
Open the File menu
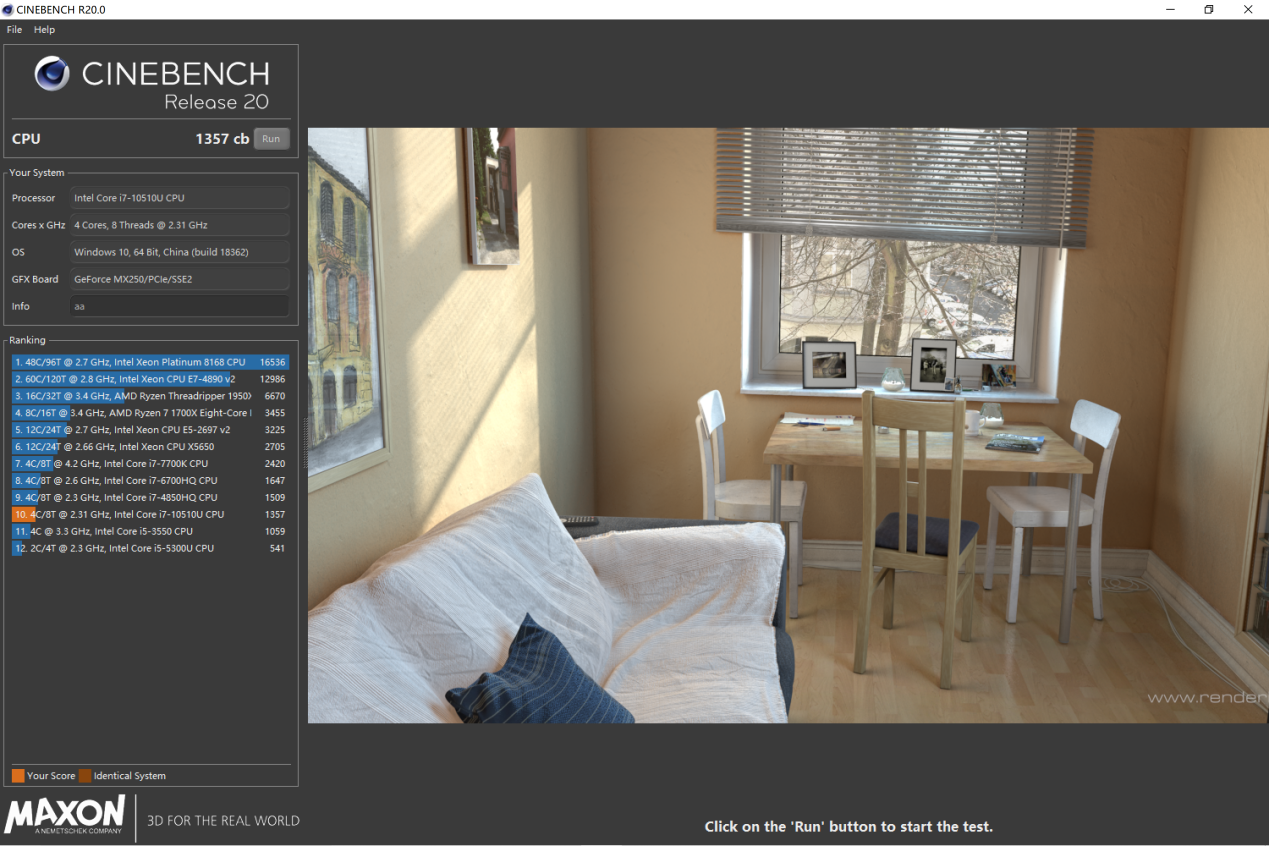(14, 30)
